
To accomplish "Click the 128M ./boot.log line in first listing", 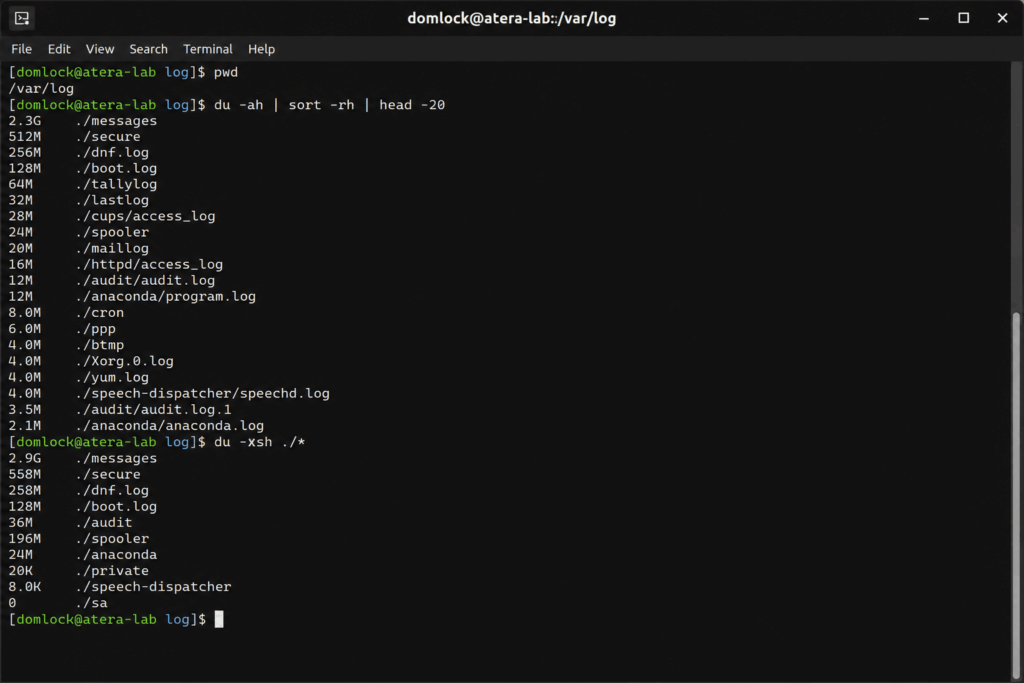I will (x=83, y=168).
